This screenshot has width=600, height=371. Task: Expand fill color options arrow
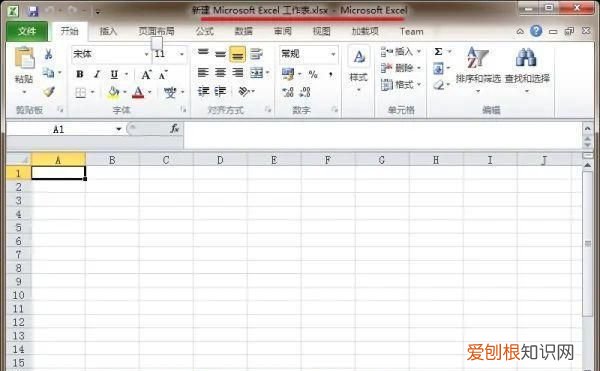[x=125, y=92]
